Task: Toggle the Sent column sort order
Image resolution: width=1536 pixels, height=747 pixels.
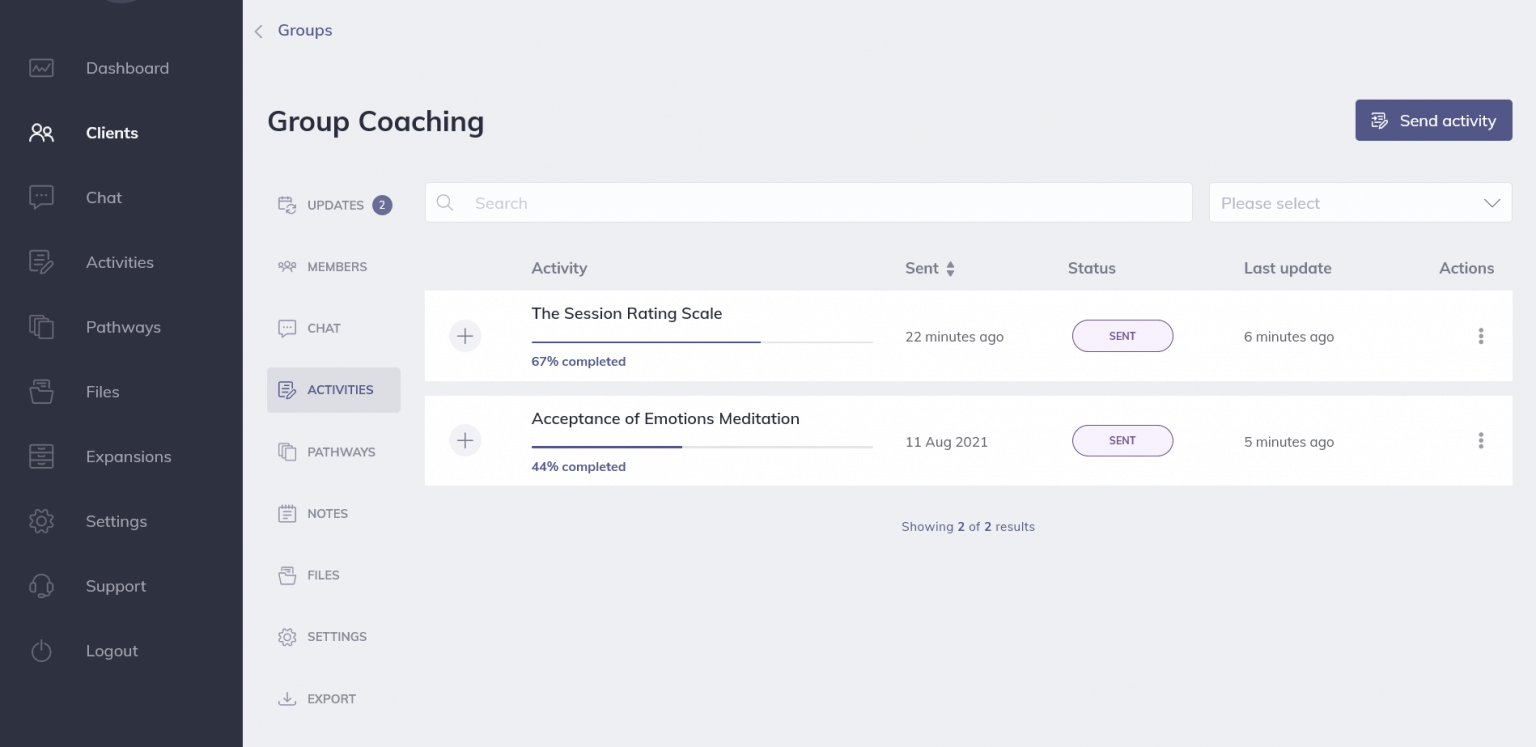Action: click(x=948, y=268)
